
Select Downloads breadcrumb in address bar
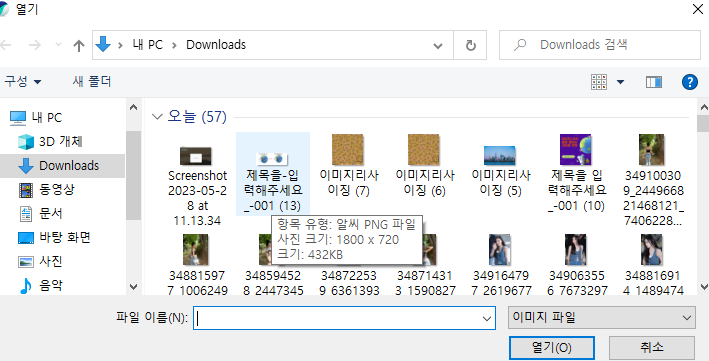tap(216, 45)
